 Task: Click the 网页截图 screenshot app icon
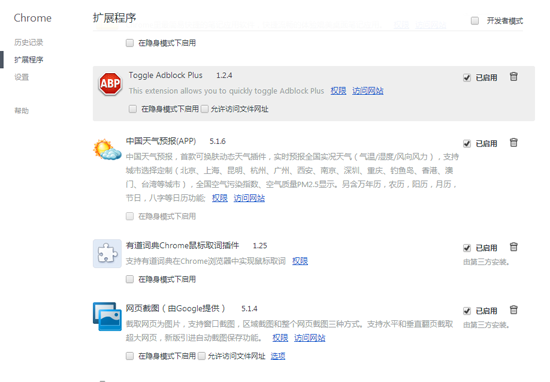click(107, 316)
